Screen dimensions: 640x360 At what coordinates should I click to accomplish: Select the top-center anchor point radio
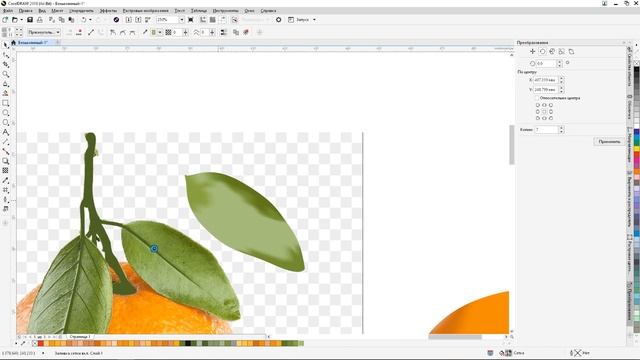544,105
